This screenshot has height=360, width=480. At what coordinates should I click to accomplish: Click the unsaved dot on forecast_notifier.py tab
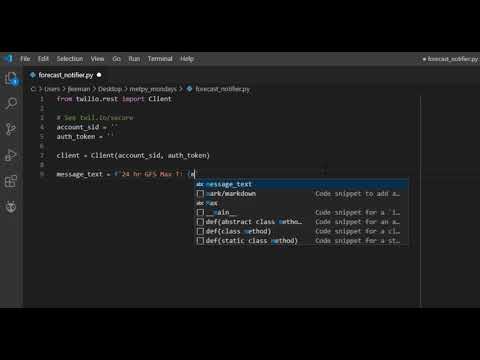click(99, 75)
